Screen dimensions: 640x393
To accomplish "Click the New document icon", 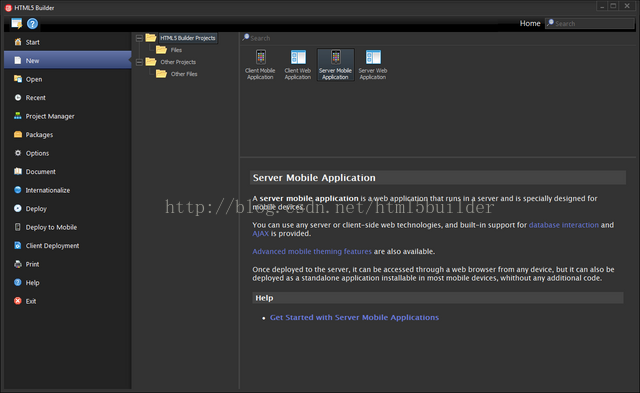I will [18, 60].
